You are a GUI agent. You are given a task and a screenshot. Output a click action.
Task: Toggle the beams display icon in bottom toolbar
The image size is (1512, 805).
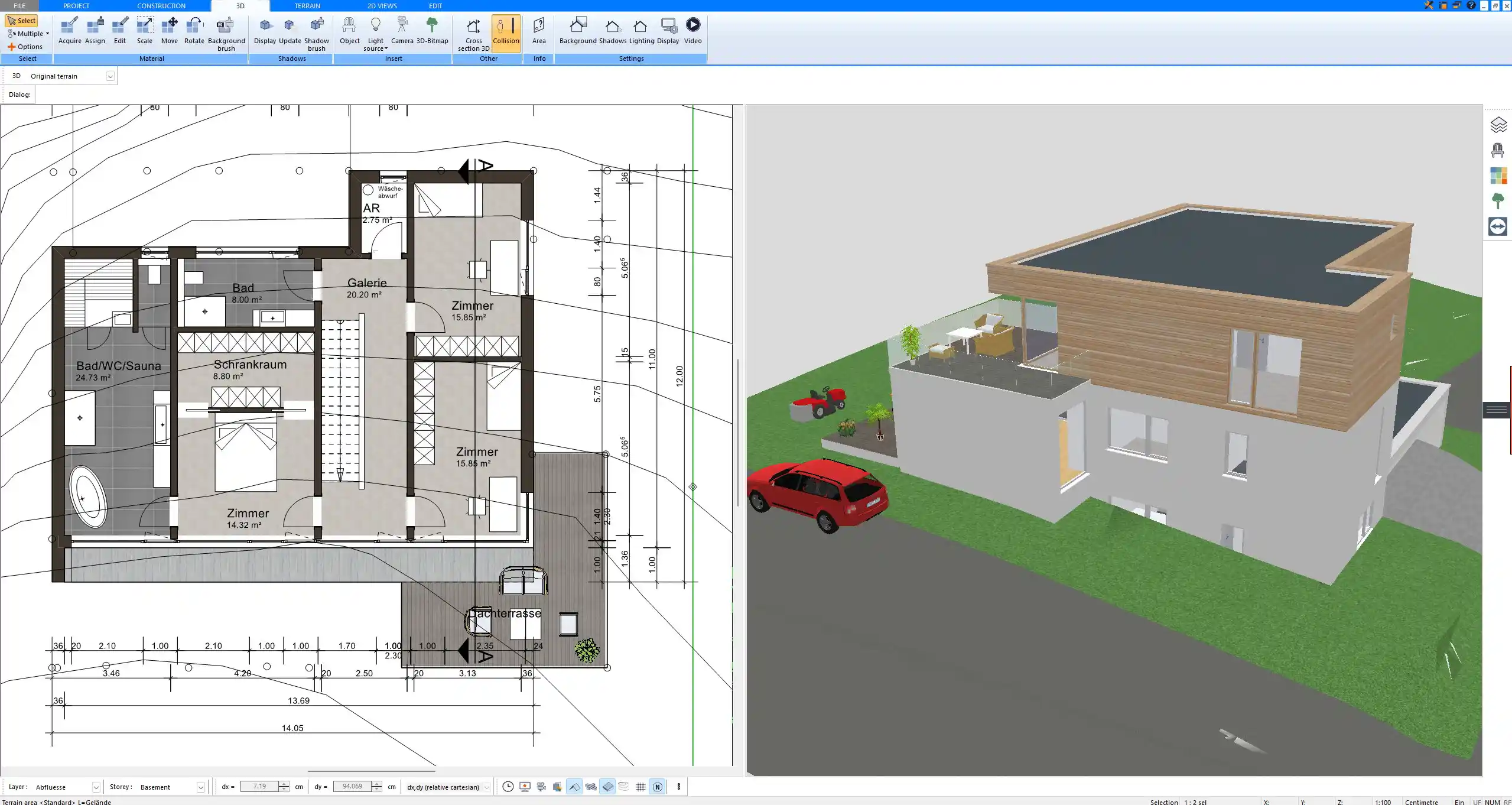(x=590, y=787)
